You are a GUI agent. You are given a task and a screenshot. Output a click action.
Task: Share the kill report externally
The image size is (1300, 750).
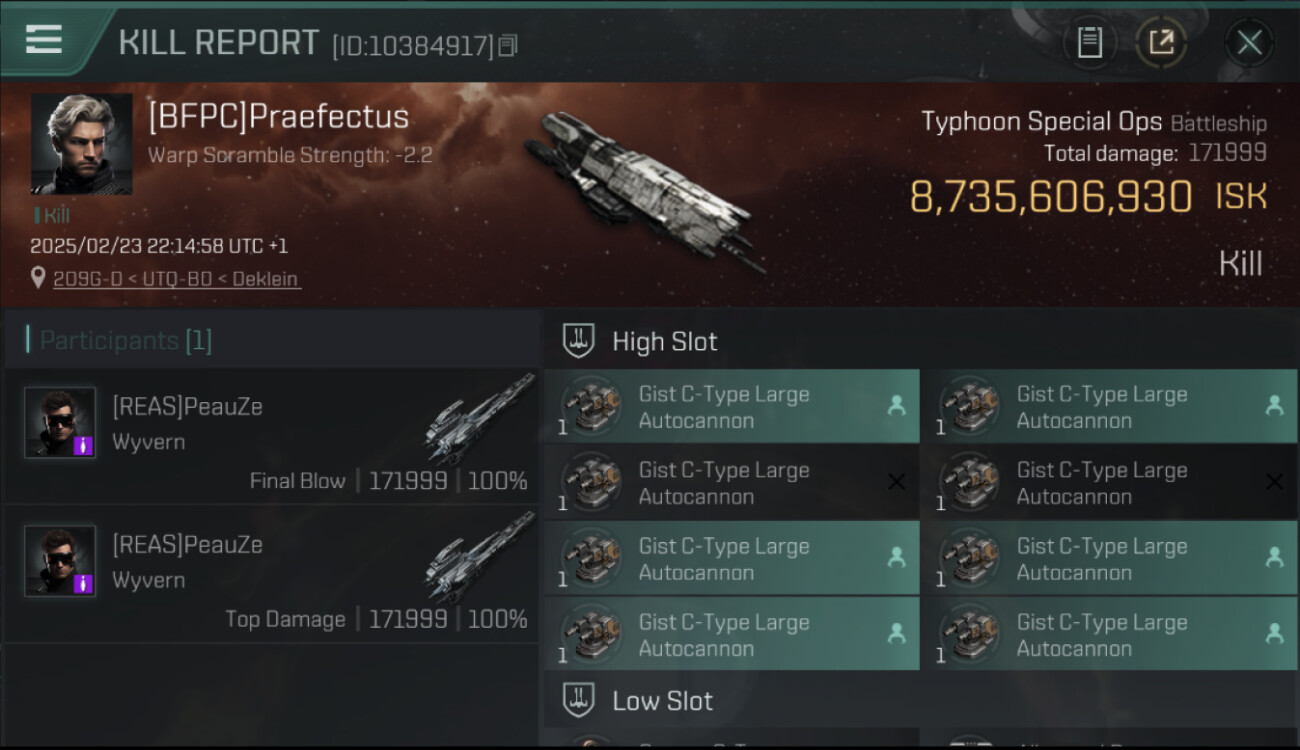click(1161, 43)
